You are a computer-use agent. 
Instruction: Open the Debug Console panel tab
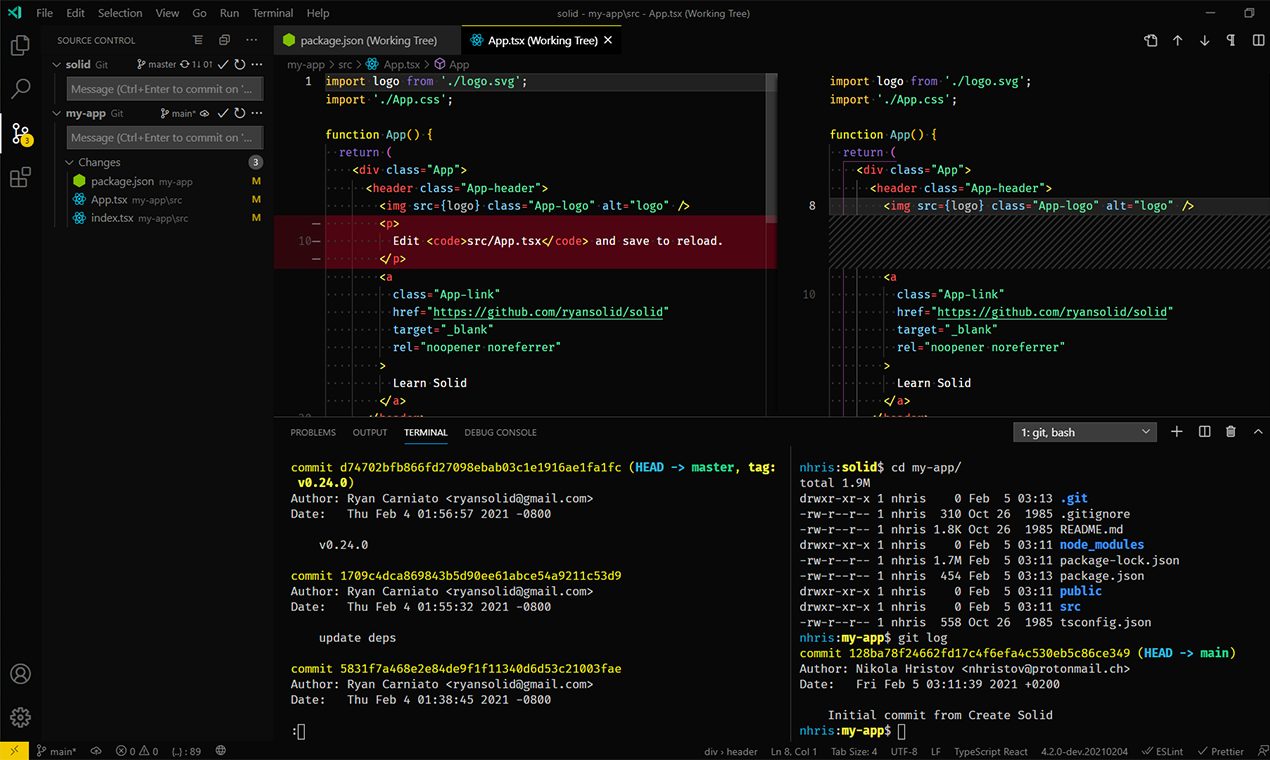pos(500,433)
